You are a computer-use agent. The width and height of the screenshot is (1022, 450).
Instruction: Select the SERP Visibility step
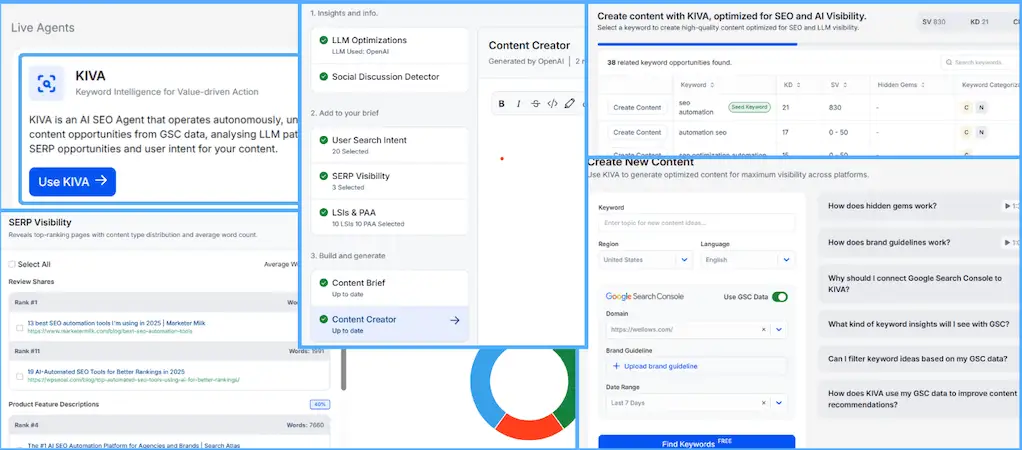click(x=388, y=181)
